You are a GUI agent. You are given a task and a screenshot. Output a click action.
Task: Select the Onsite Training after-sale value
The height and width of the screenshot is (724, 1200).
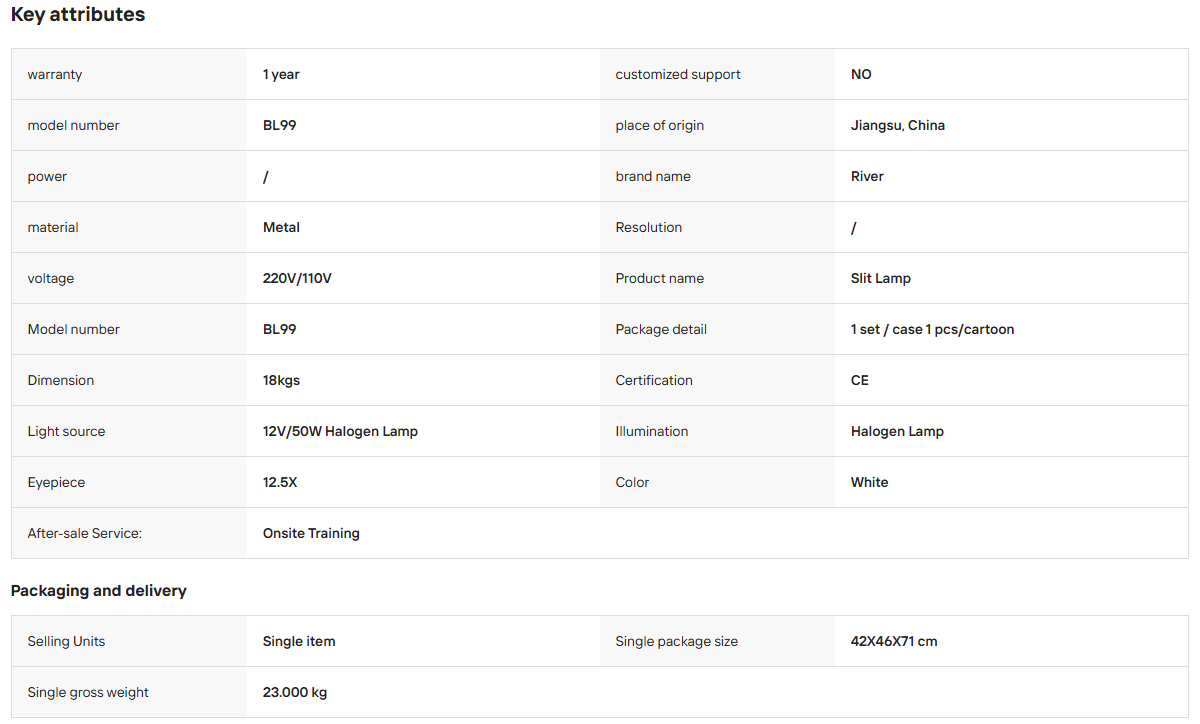coord(311,534)
